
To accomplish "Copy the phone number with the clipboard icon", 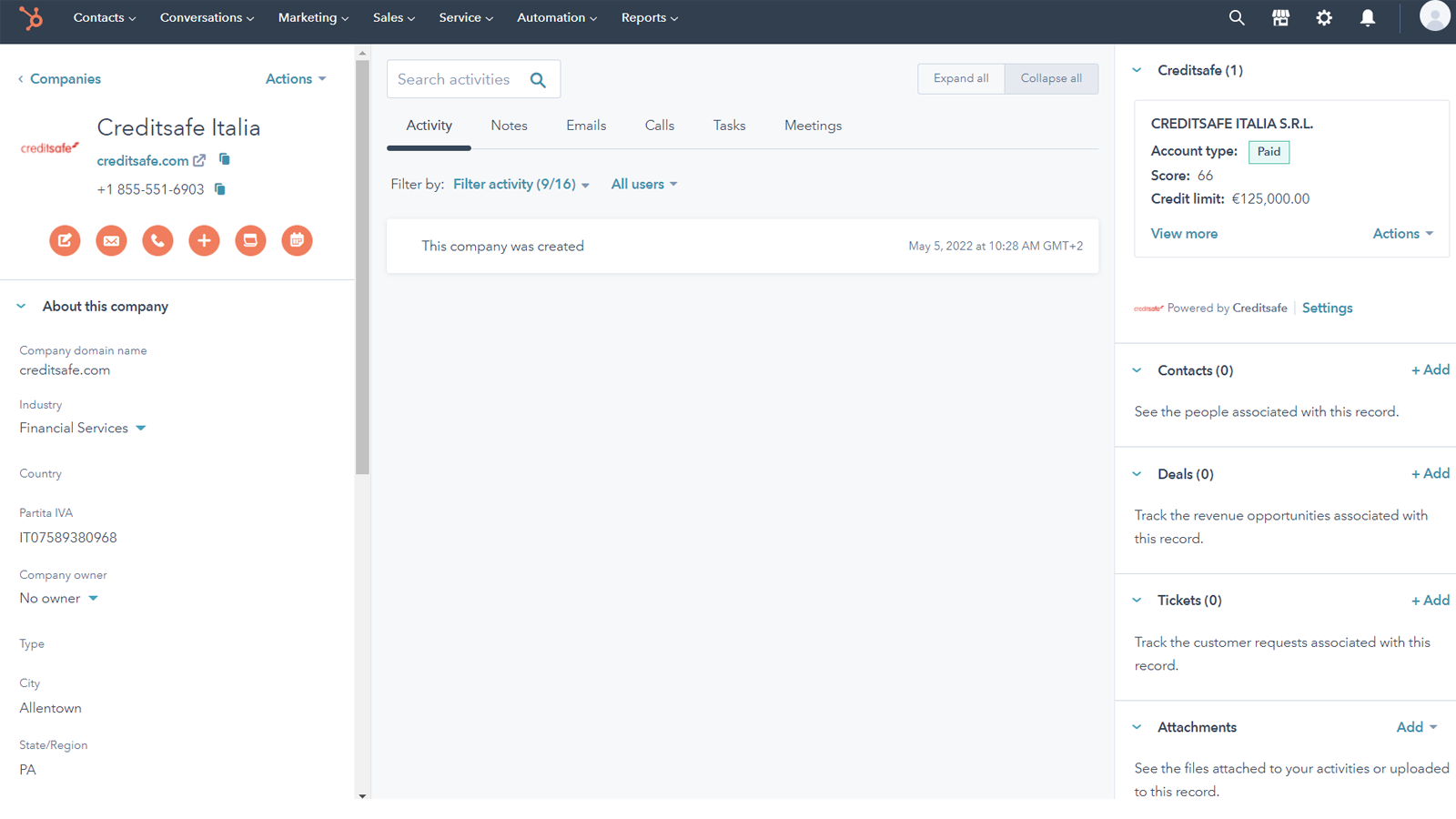I will 218,189.
